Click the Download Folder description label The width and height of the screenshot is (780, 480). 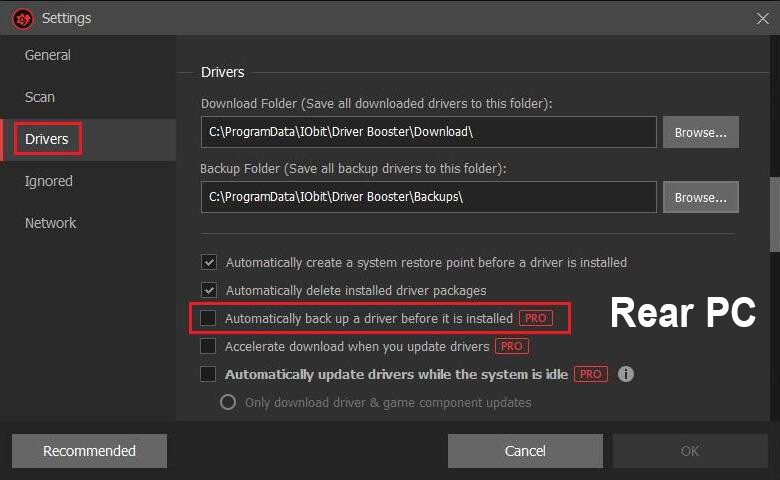pyautogui.click(x=377, y=103)
